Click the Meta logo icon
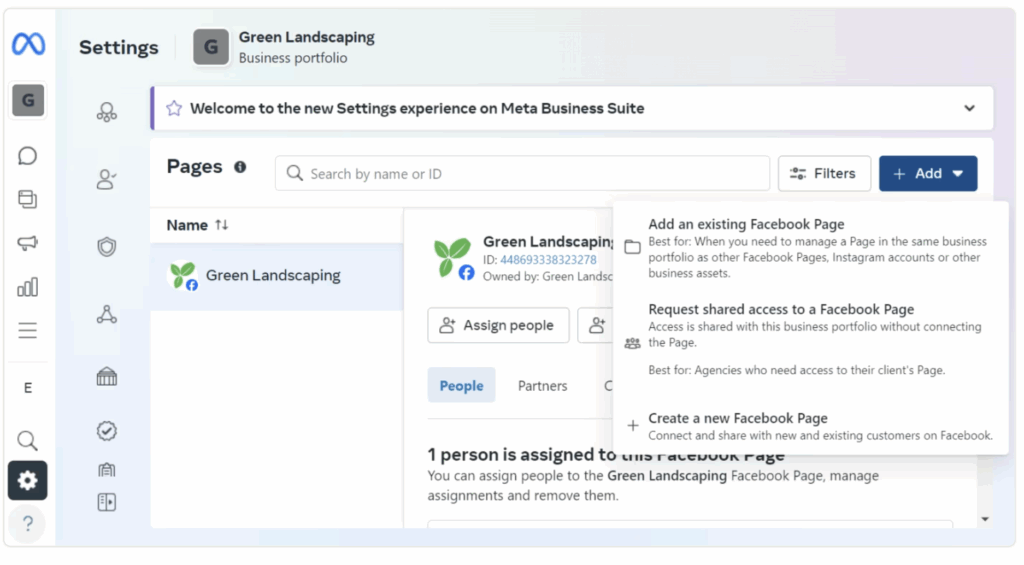The image size is (1024, 565). [x=28, y=44]
